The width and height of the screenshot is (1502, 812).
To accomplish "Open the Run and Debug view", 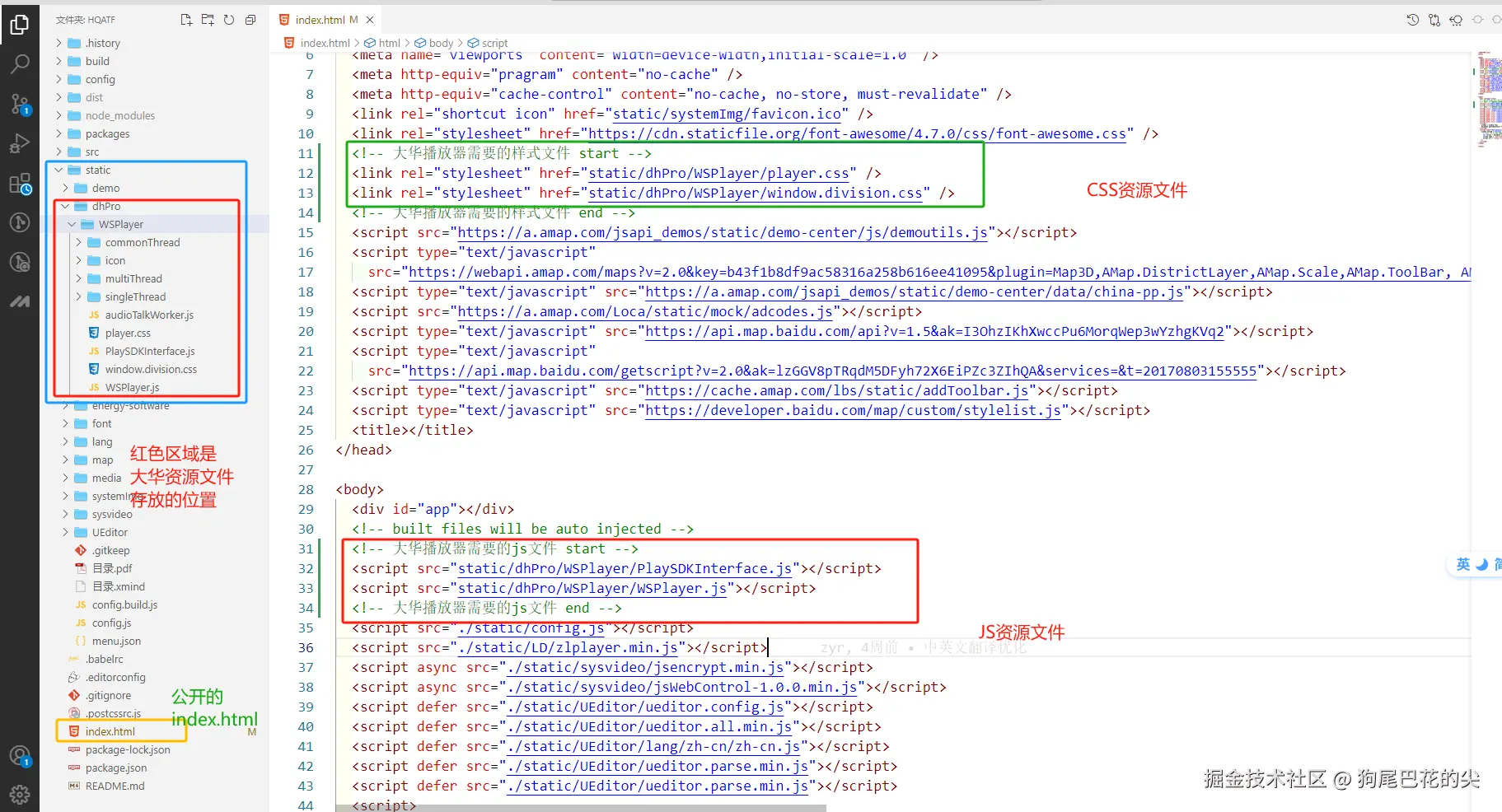I will (x=20, y=143).
